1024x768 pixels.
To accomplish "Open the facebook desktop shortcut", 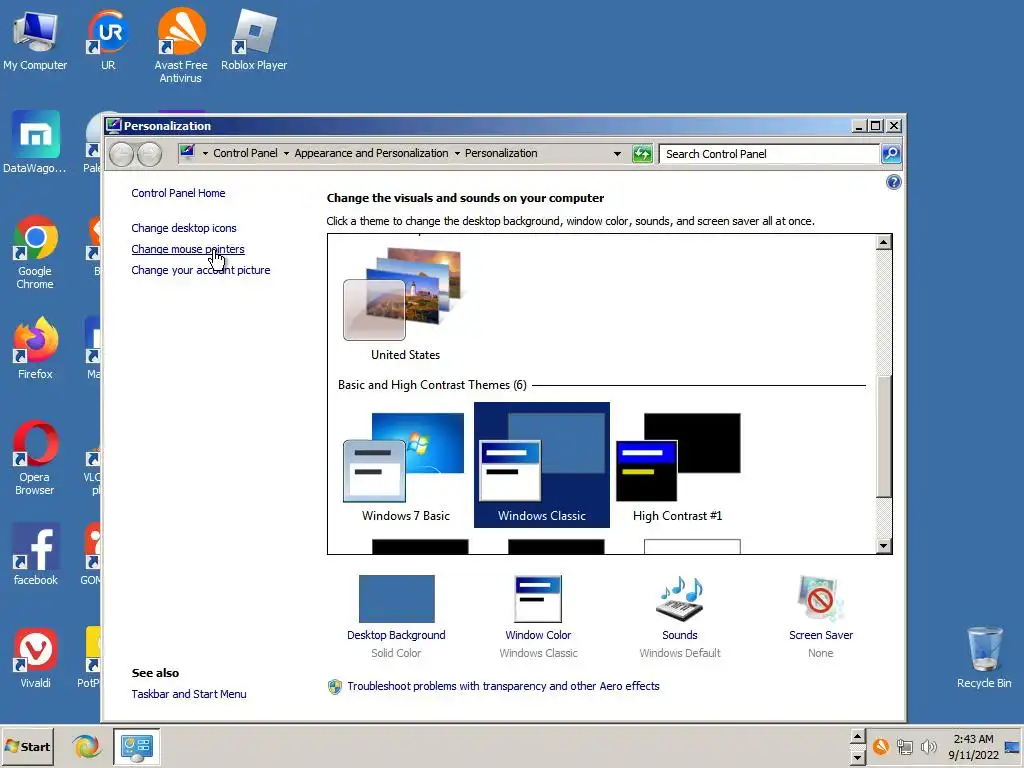I will click(35, 554).
